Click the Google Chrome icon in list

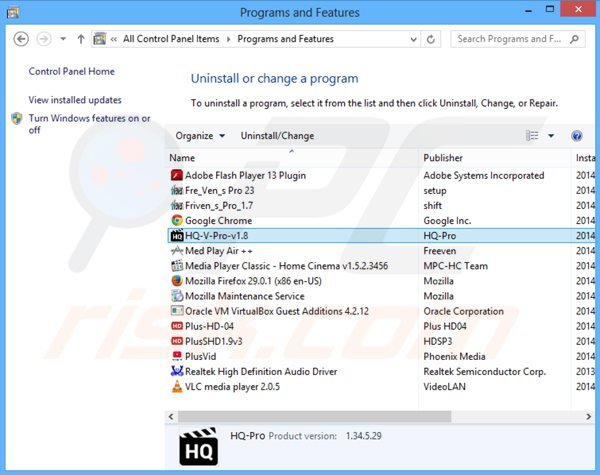pos(176,220)
